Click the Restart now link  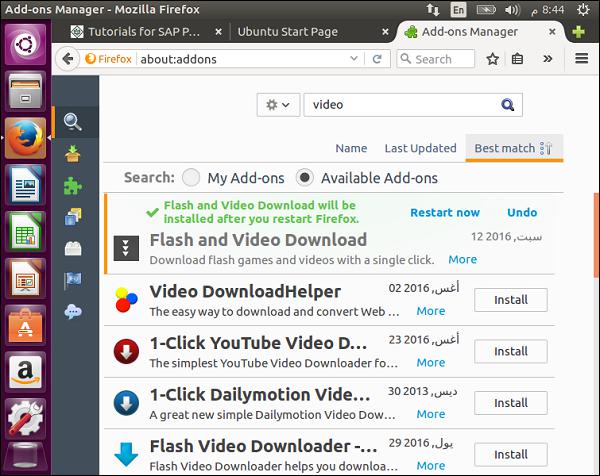tap(445, 212)
